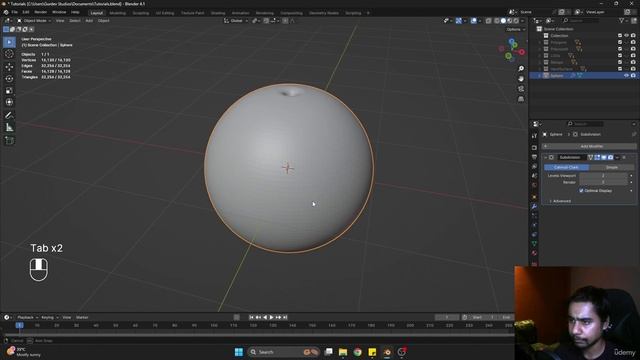Open the Scene properties tab
The image size is (640, 360).
click(534, 176)
